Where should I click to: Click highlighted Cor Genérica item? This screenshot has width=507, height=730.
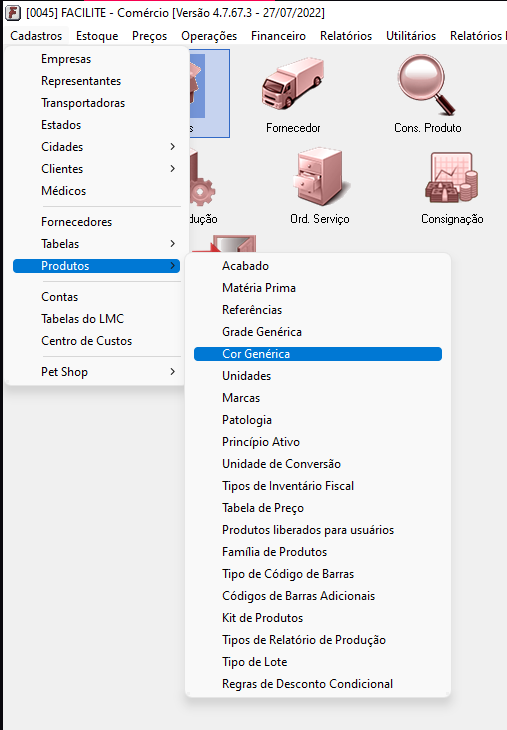tap(318, 354)
